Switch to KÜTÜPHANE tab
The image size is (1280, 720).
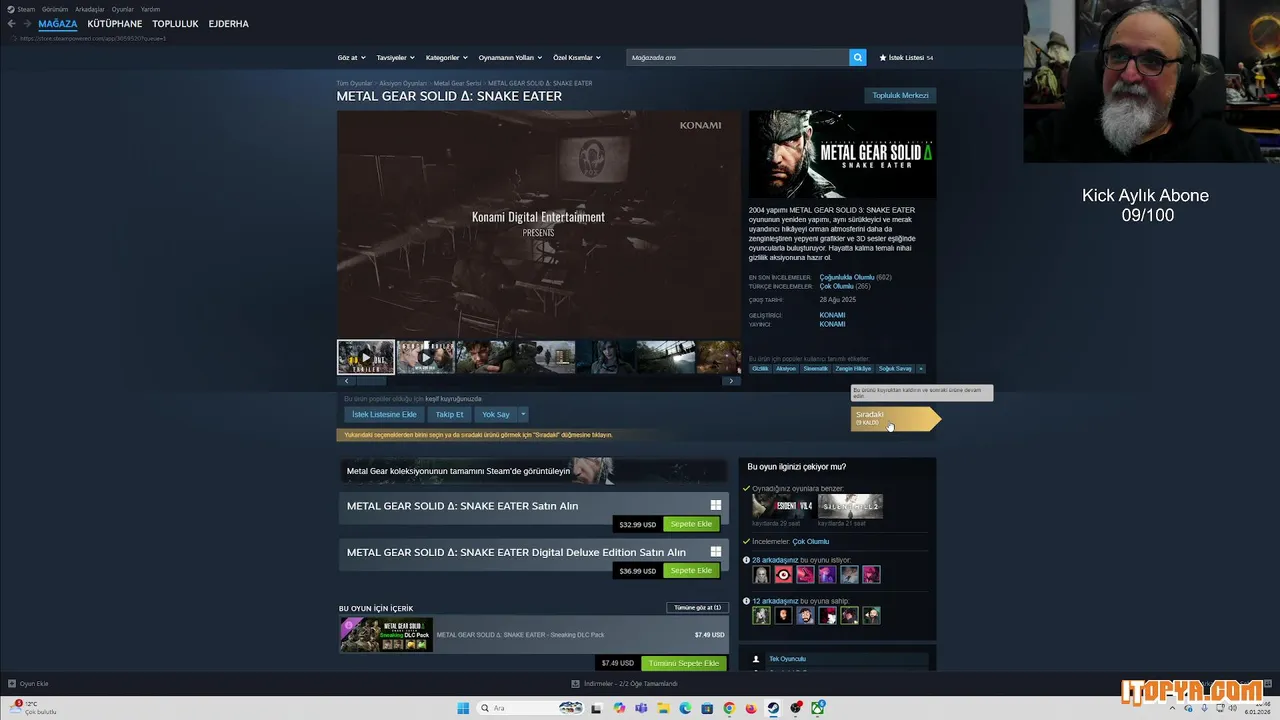pyautogui.click(x=115, y=24)
